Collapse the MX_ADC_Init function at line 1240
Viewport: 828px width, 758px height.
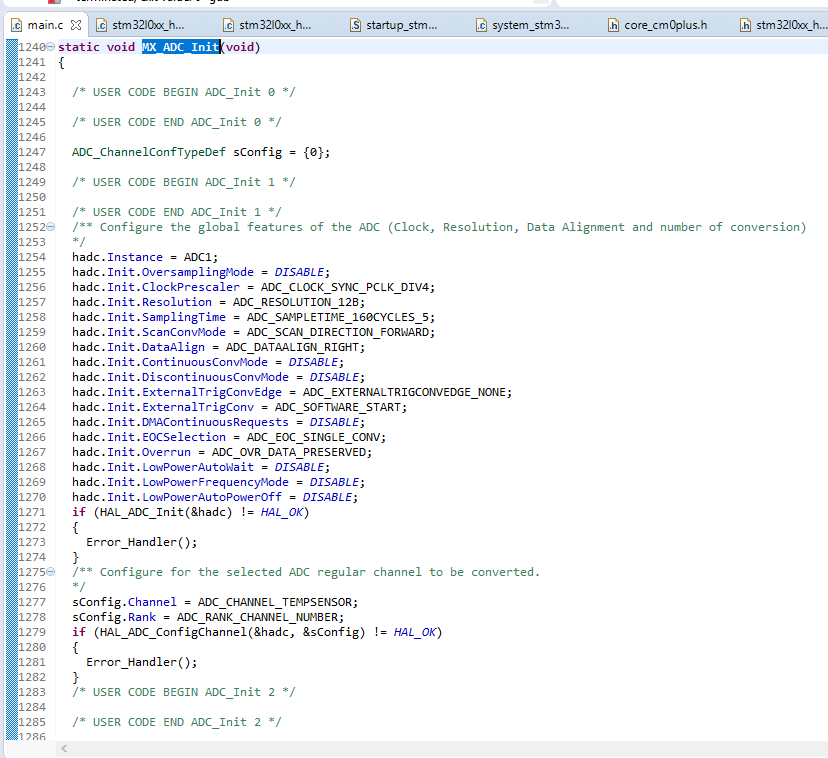pos(51,47)
